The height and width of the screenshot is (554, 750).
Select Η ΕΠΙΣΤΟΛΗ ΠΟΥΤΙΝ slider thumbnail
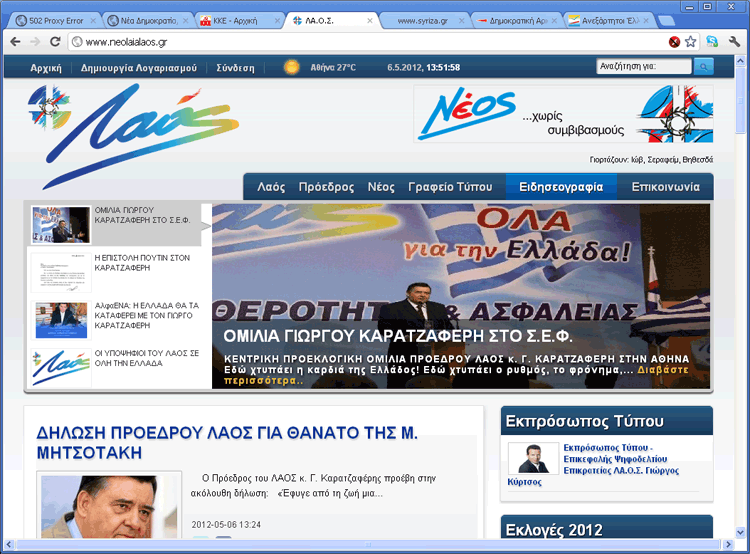[61, 273]
